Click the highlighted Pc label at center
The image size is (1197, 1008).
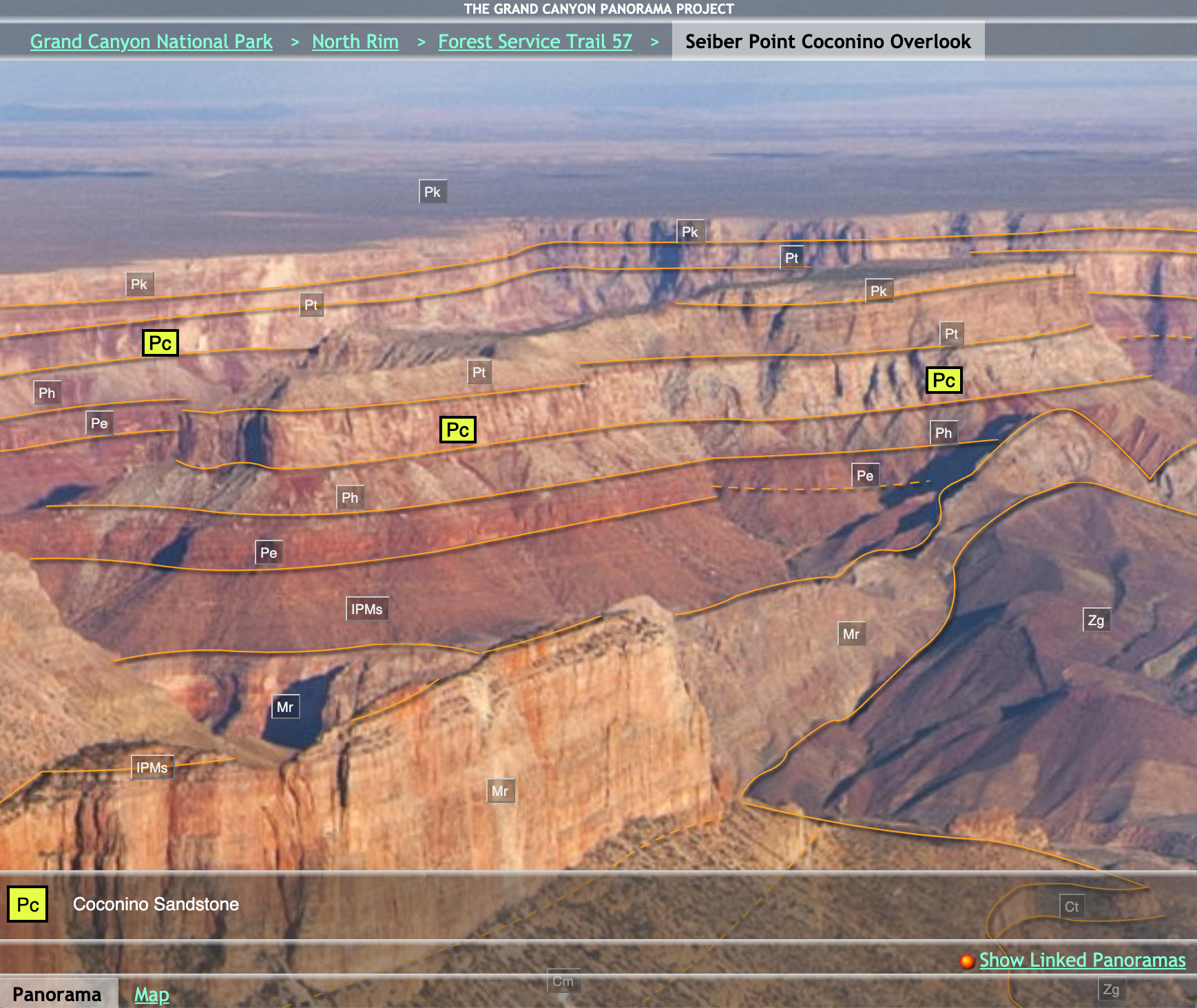point(458,430)
